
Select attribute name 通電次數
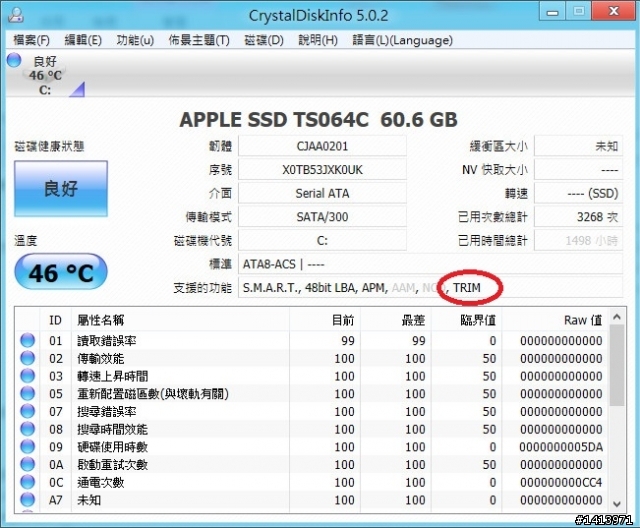(101, 483)
